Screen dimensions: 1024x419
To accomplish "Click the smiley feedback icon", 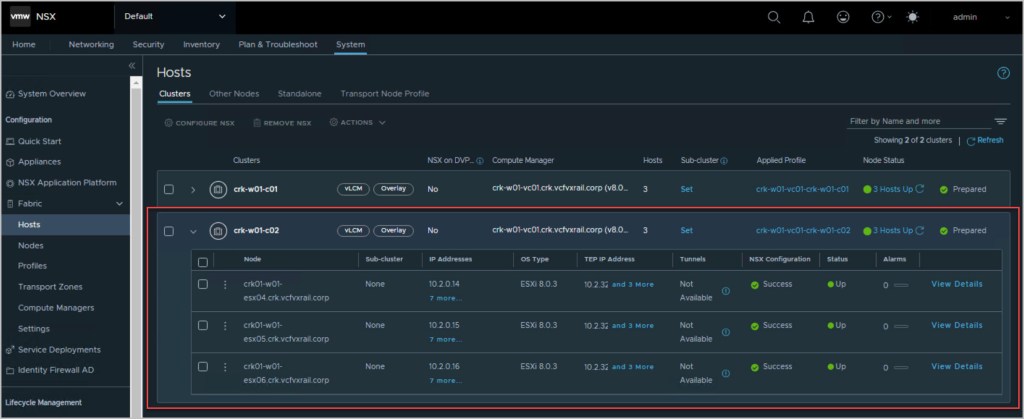I will tap(843, 17).
